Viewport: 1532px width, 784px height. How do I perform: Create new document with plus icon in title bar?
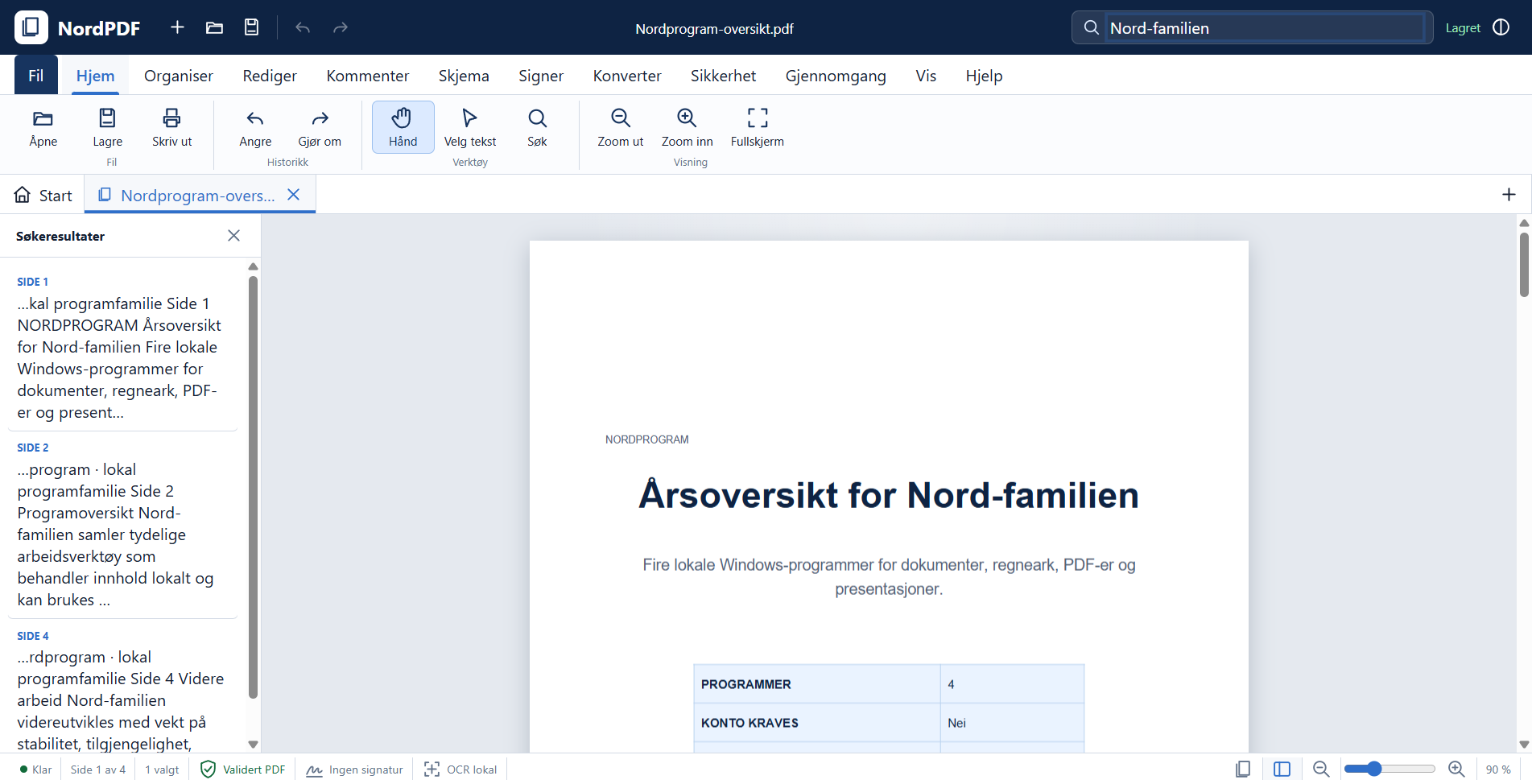pos(178,27)
